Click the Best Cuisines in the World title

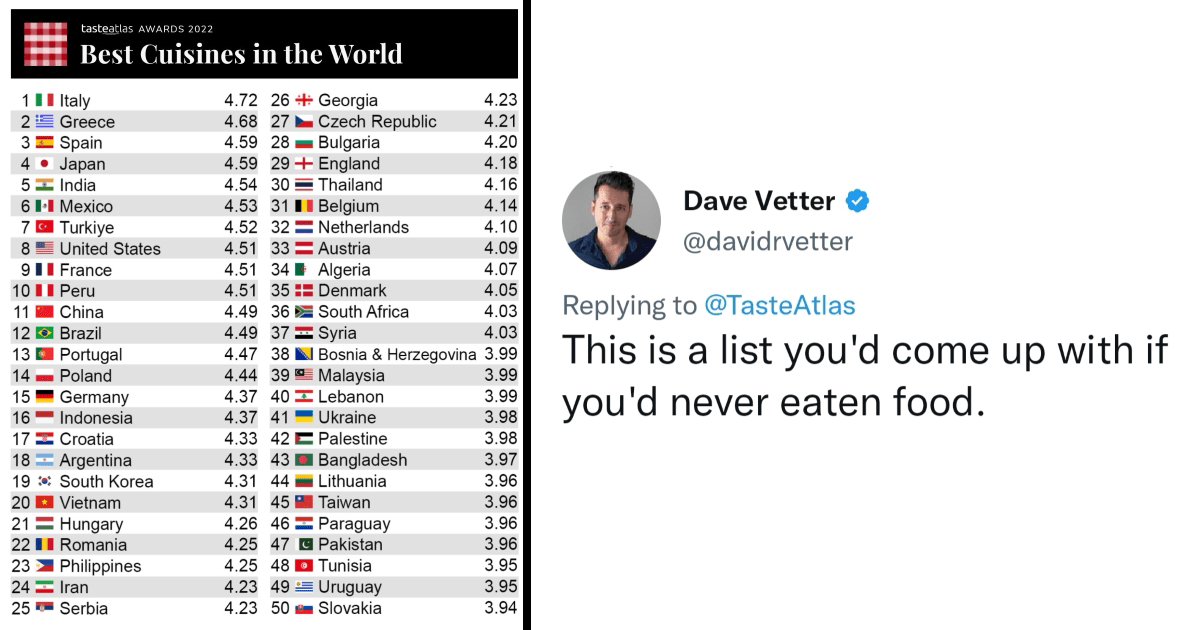(x=241, y=54)
